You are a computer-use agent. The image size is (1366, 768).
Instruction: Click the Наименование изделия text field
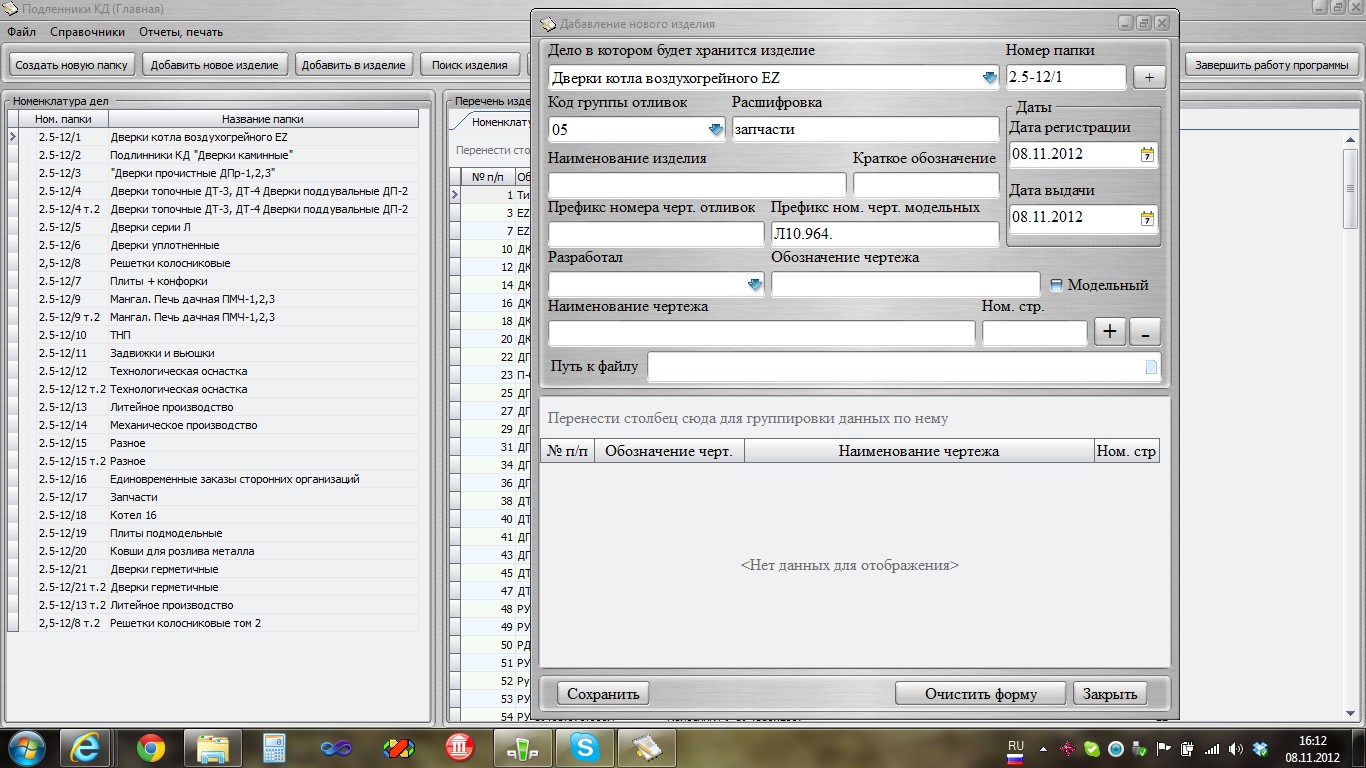point(696,185)
